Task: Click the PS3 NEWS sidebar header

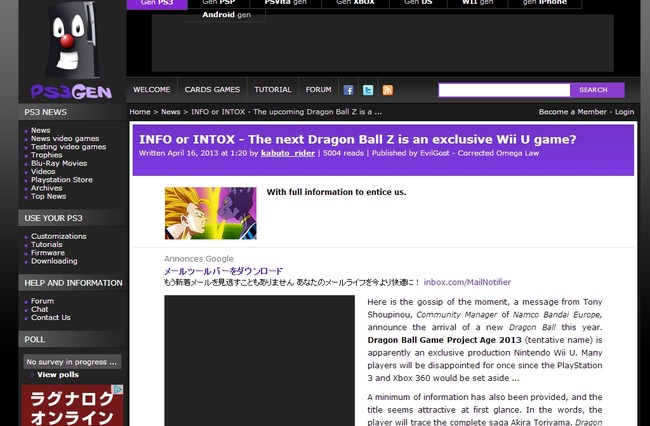Action: pos(72,112)
